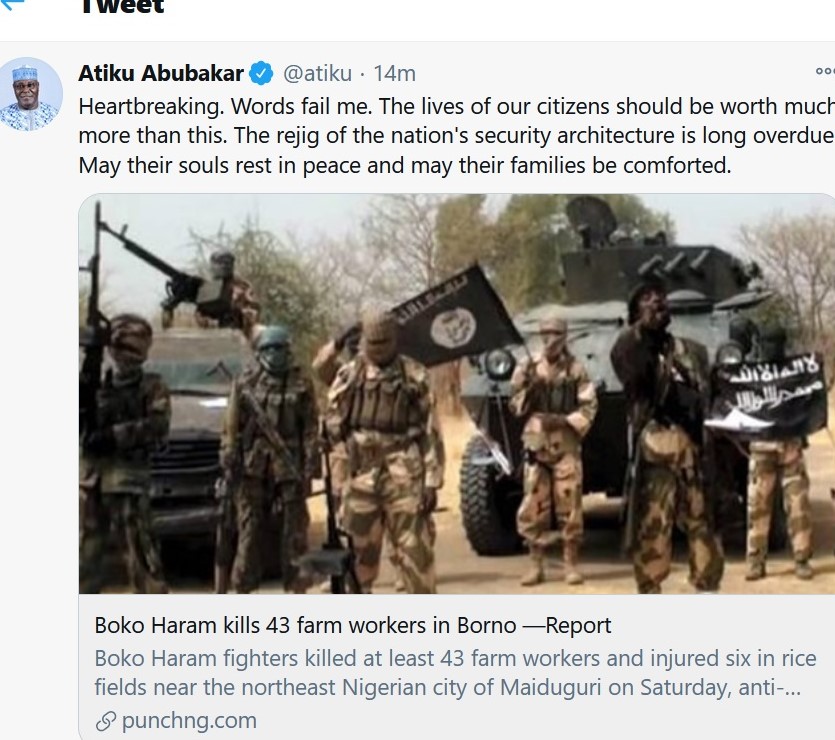Screen dimensions: 835x740
Task: Open the 14m tweet timestamp
Action: coord(394,73)
